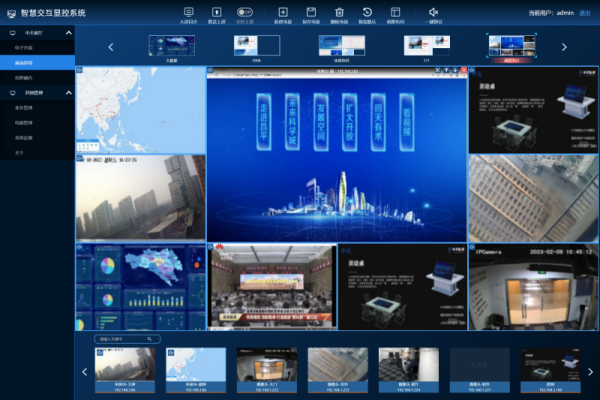Image resolution: width=600 pixels, height=400 pixels.
Task: Select the highlighted blue sidebar menu item
Action: pos(37,62)
